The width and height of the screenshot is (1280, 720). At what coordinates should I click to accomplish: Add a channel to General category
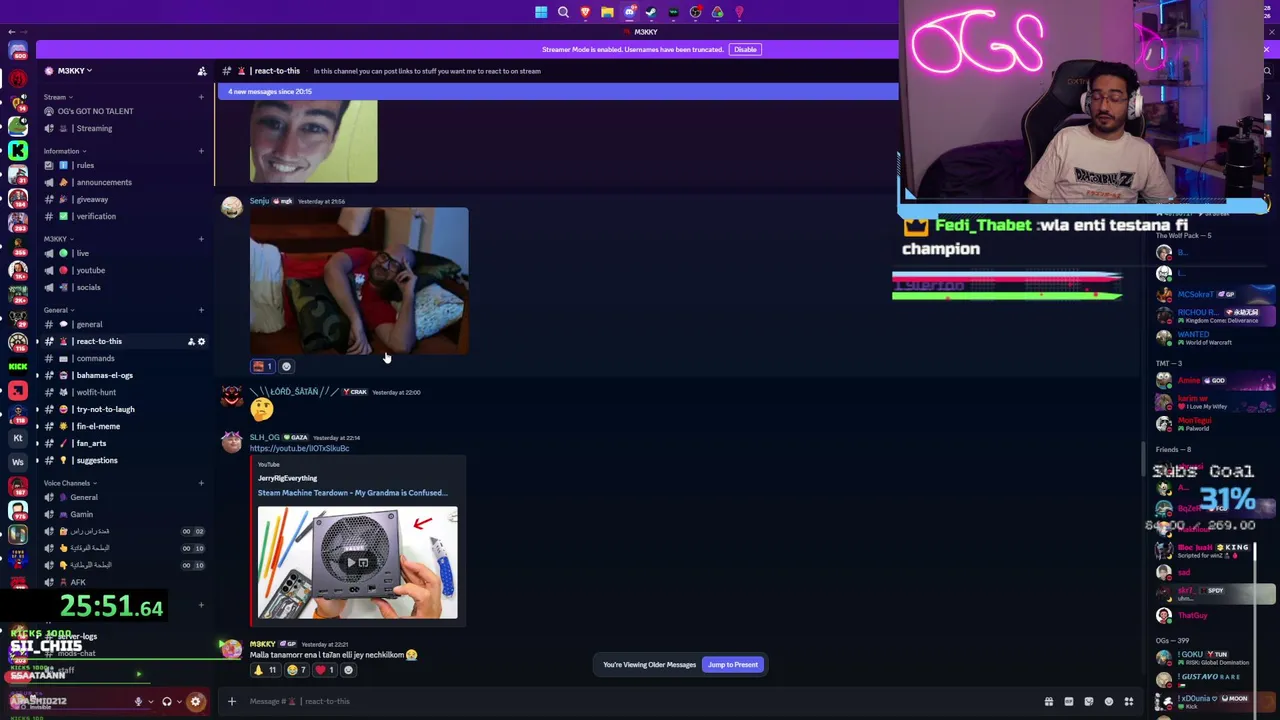201,310
